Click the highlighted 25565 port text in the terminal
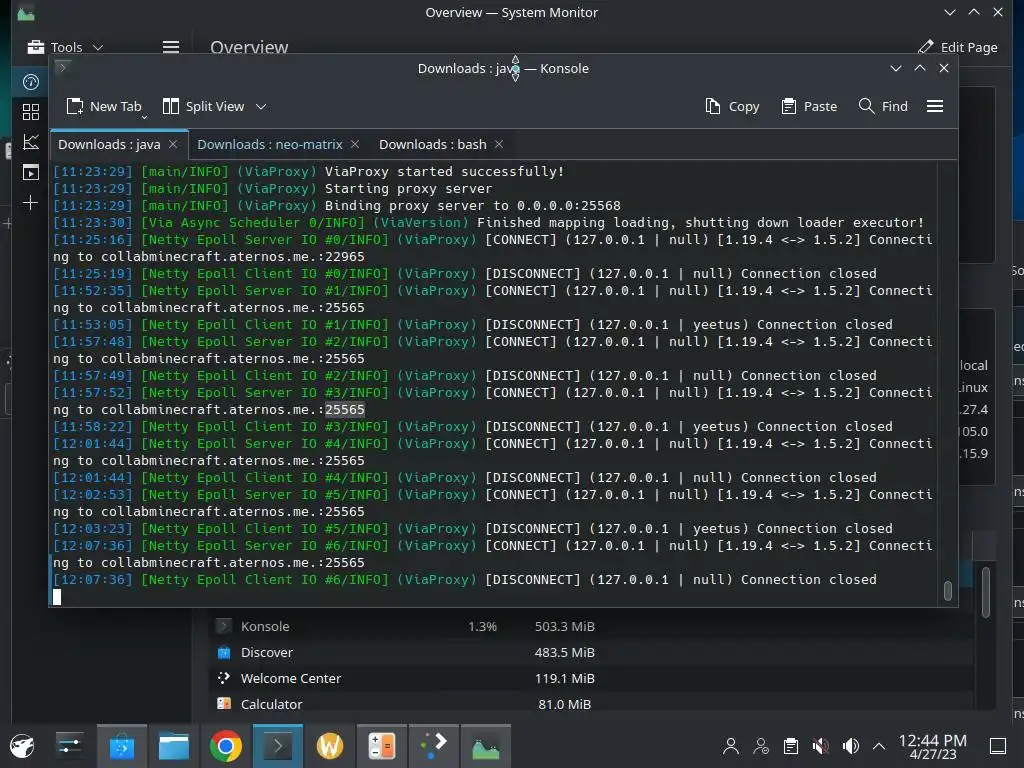This screenshot has width=1024, height=768. tap(345, 409)
